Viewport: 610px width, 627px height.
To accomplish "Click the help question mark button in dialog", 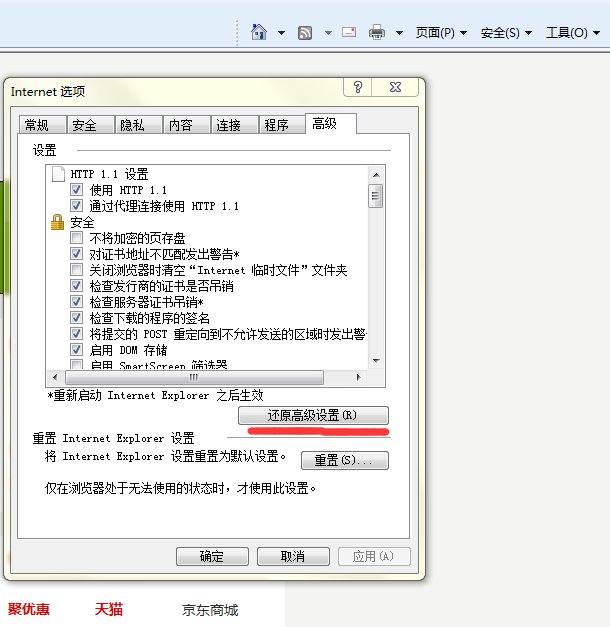I will 358,87.
